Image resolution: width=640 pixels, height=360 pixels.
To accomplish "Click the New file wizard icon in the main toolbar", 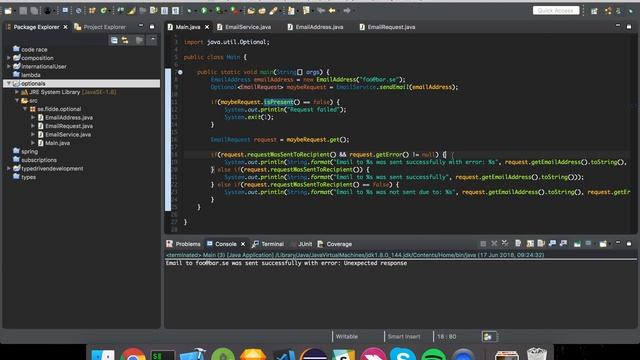I will pyautogui.click(x=8, y=11).
